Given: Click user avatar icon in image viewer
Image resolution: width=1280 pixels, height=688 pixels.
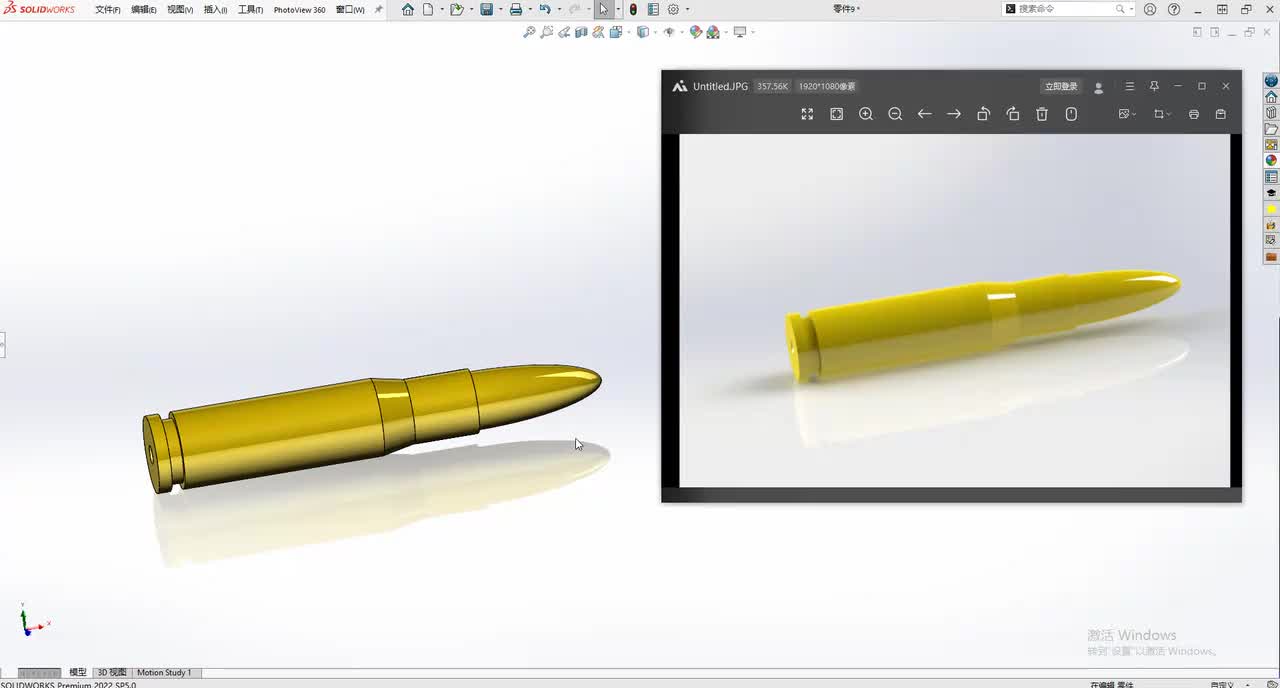Looking at the screenshot, I should click(1098, 87).
